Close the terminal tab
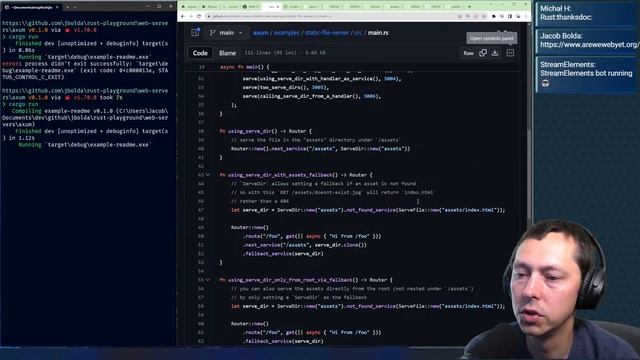The width and height of the screenshot is (640, 360). pos(57,7)
